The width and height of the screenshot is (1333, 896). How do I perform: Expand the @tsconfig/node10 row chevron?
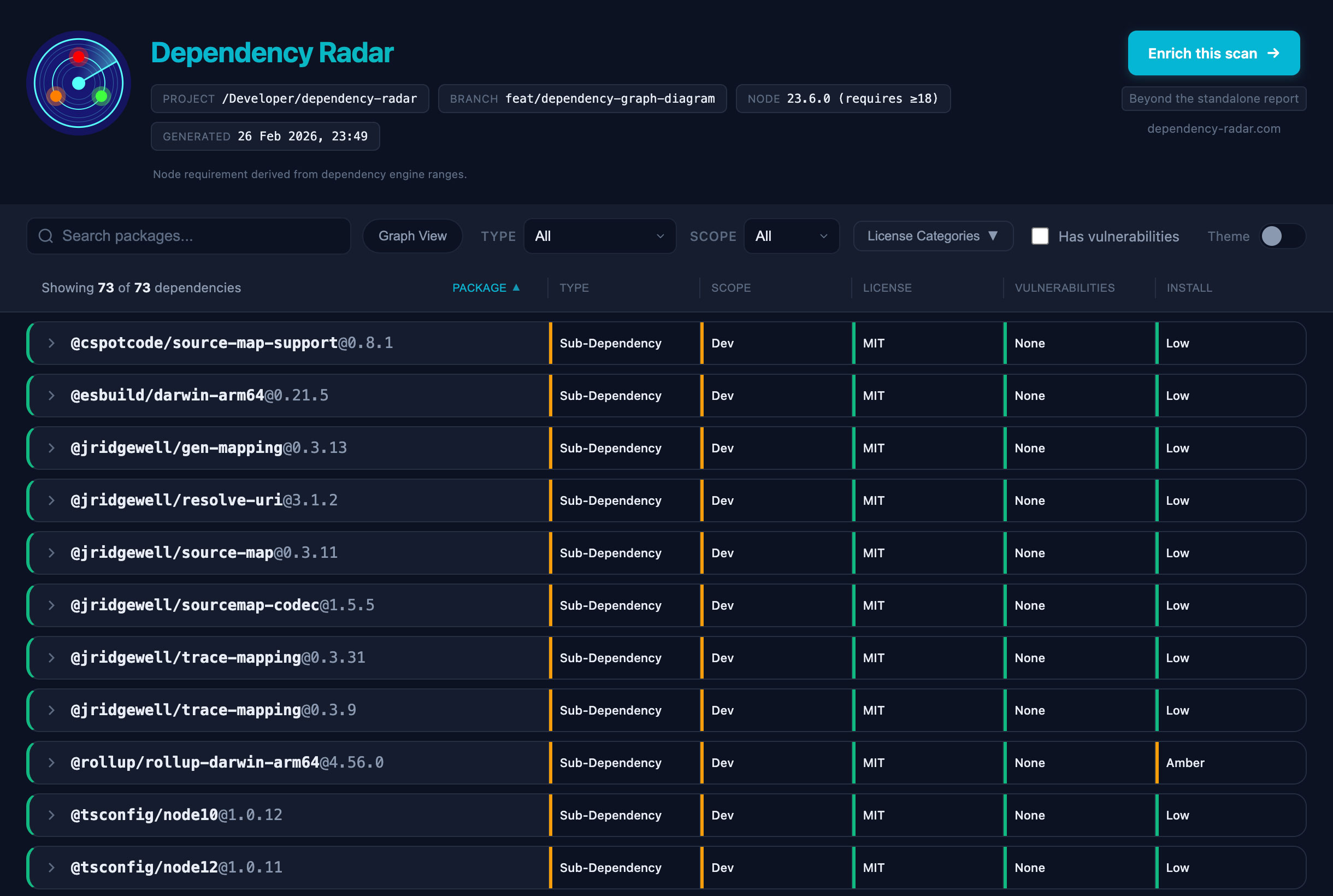tap(51, 815)
